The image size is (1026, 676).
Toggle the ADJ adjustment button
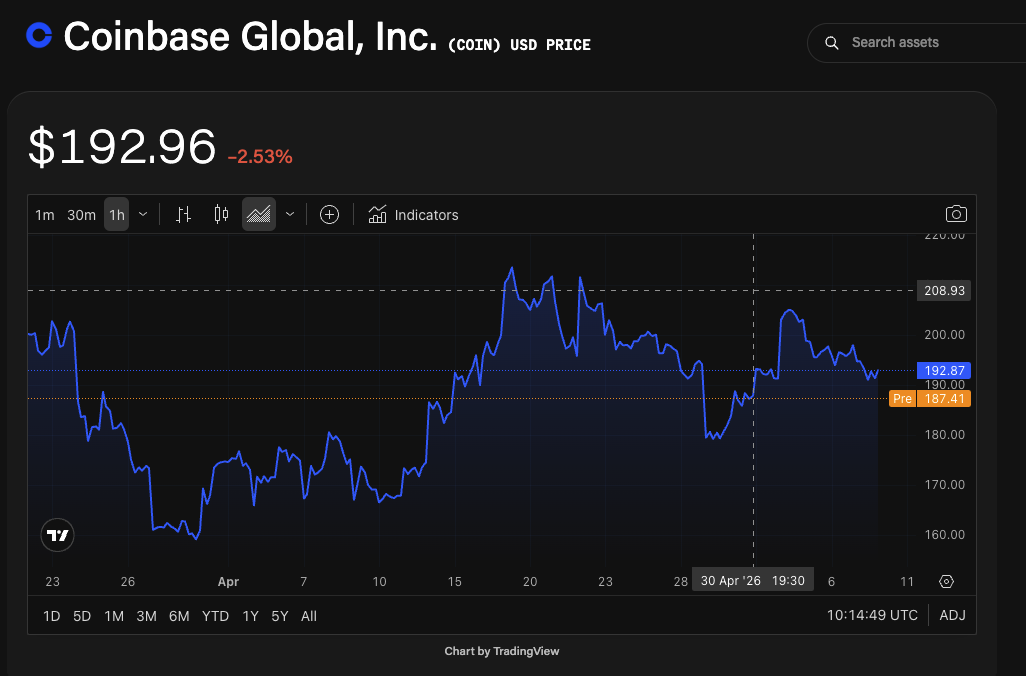point(952,615)
